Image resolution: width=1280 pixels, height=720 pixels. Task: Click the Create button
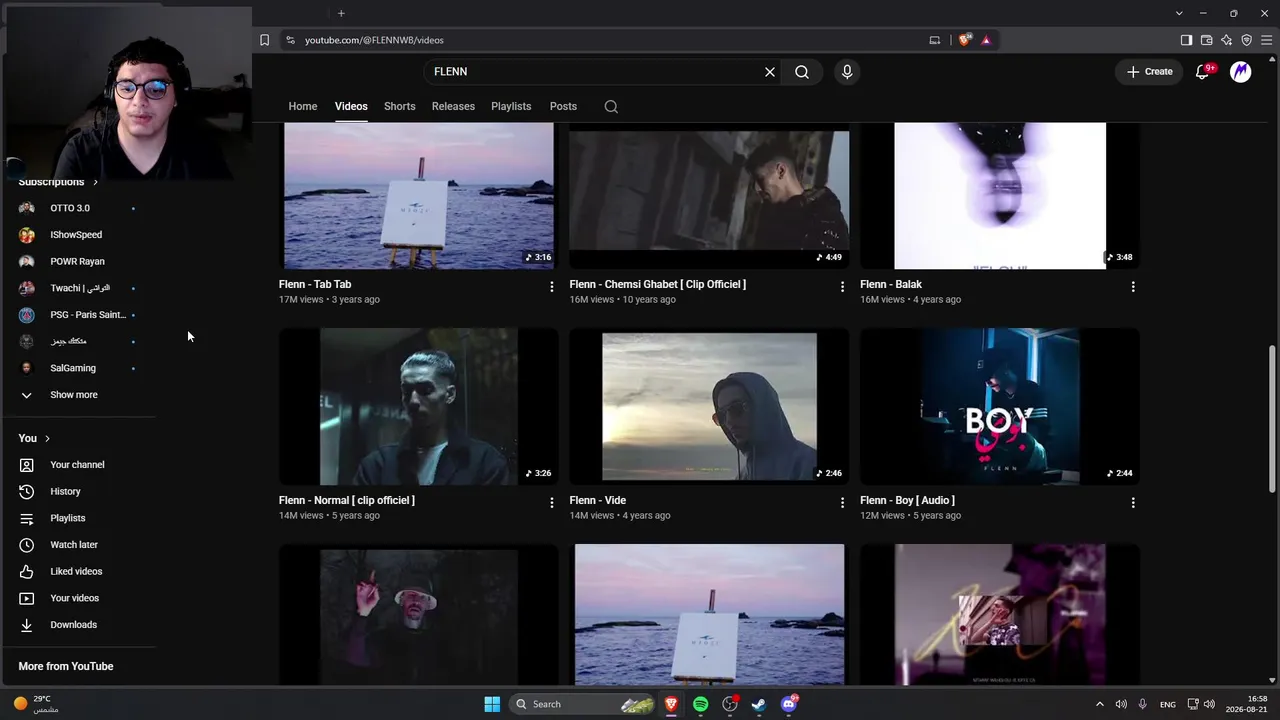point(1150,72)
